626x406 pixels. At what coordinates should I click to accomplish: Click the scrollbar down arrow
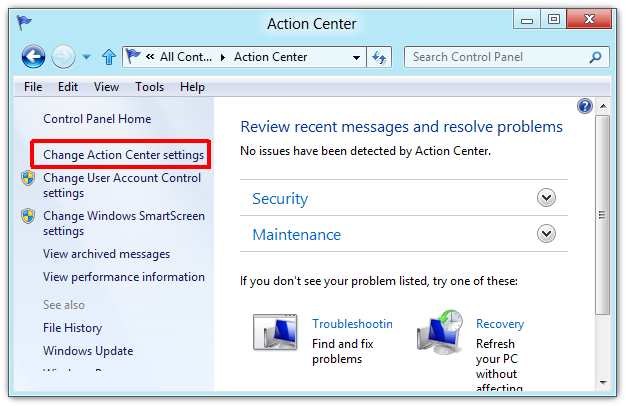(603, 382)
